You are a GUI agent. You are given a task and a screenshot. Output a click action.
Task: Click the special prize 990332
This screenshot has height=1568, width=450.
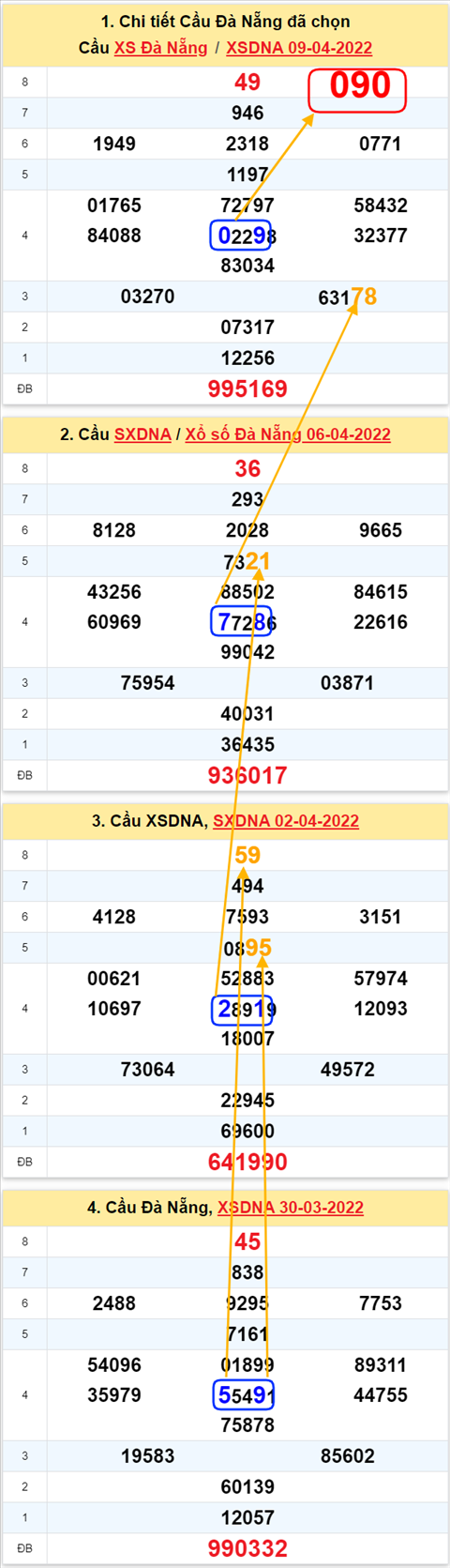click(x=247, y=1548)
